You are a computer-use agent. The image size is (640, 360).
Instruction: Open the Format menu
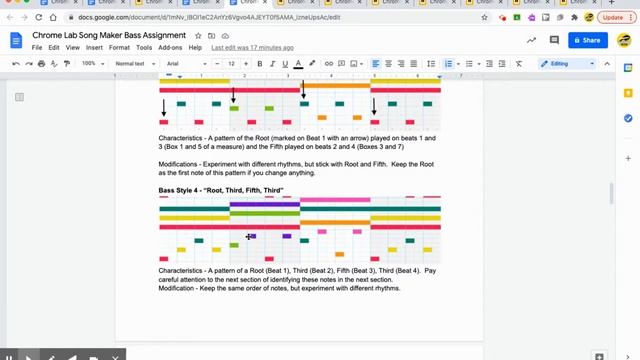(119, 48)
